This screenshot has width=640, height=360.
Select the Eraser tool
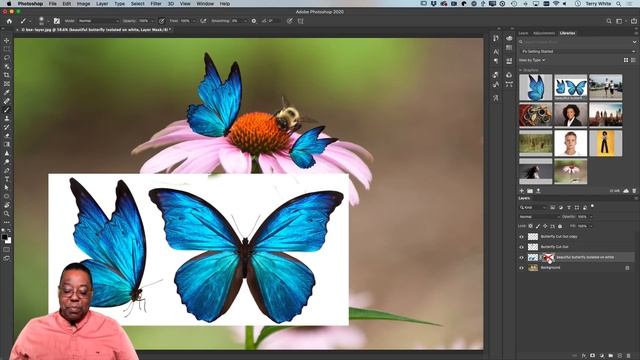(x=7, y=136)
